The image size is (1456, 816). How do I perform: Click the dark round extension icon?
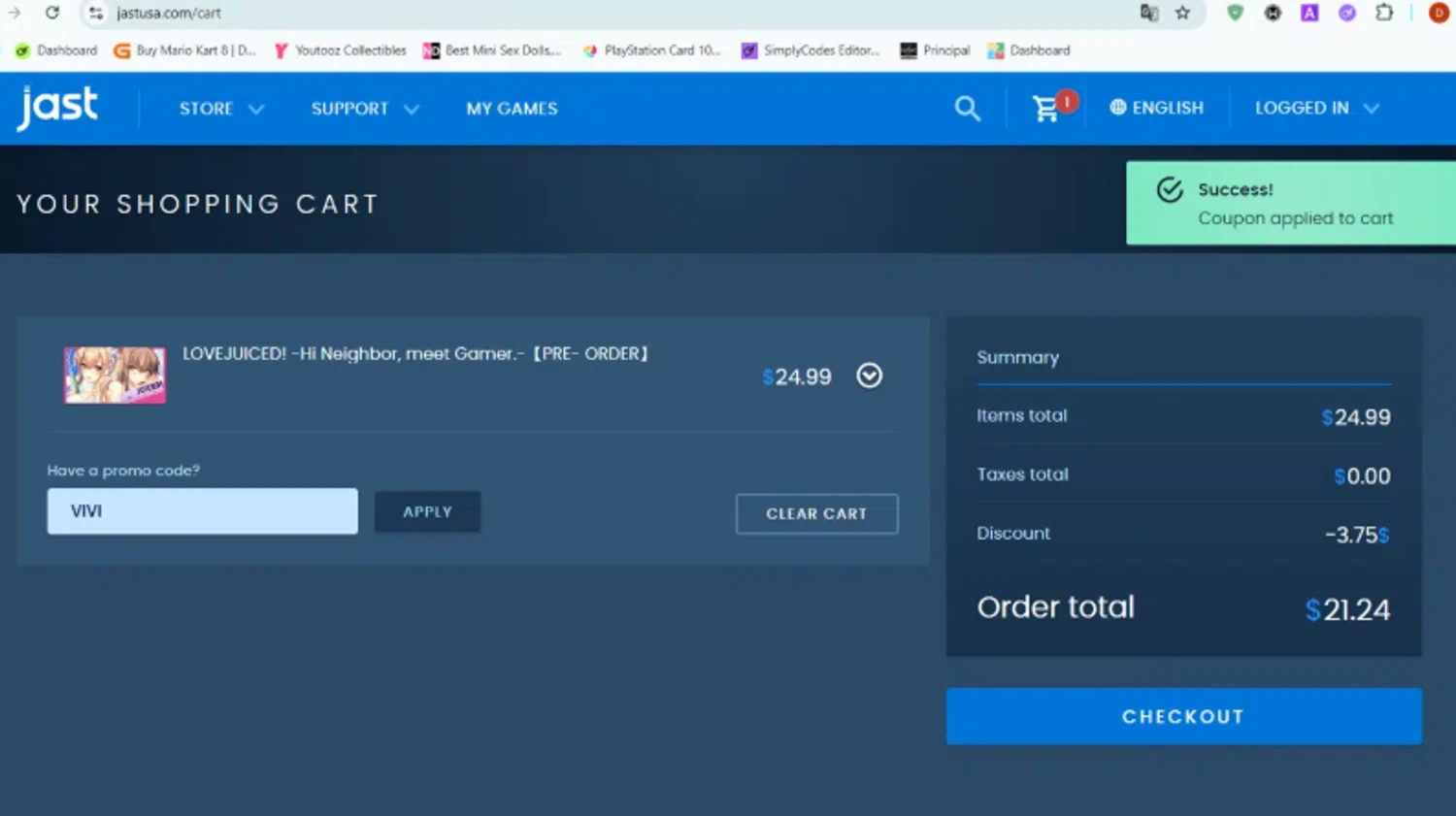coord(1273,13)
